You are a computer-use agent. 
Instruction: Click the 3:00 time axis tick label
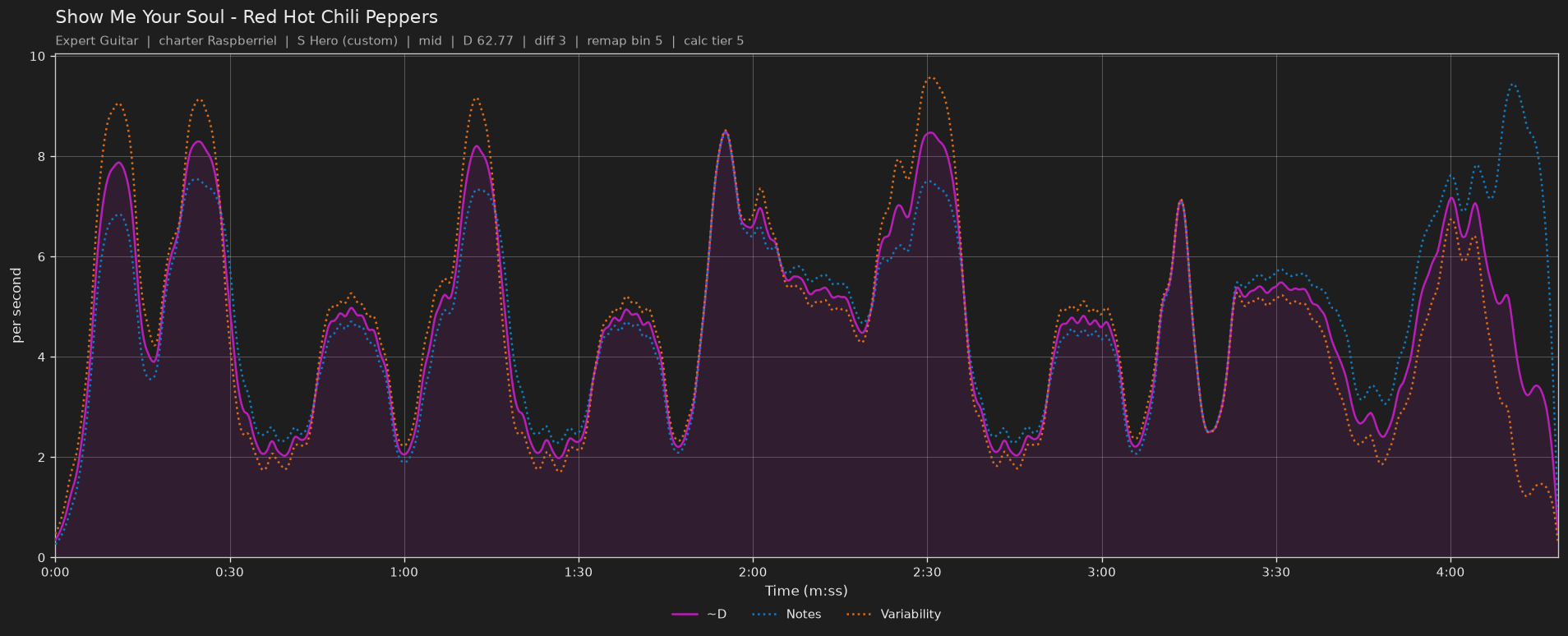point(1102,573)
